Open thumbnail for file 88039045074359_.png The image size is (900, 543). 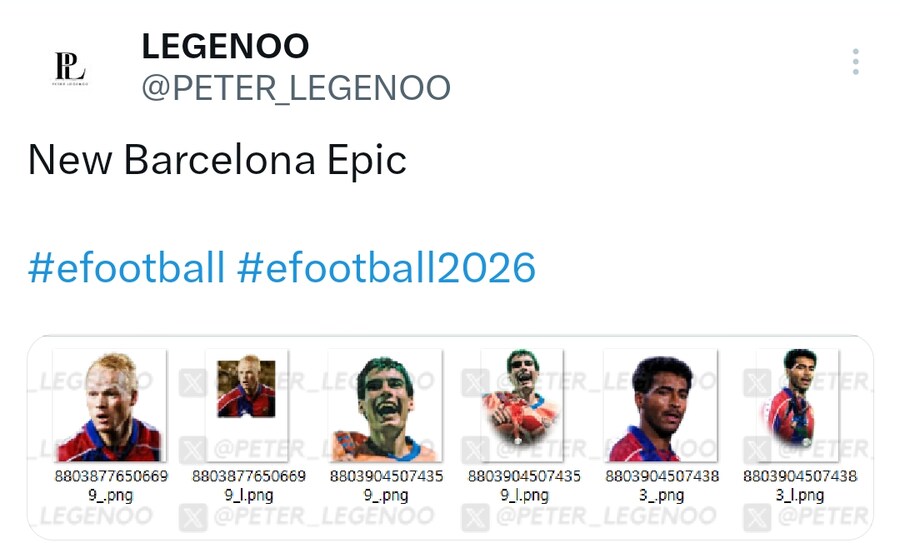[x=386, y=405]
